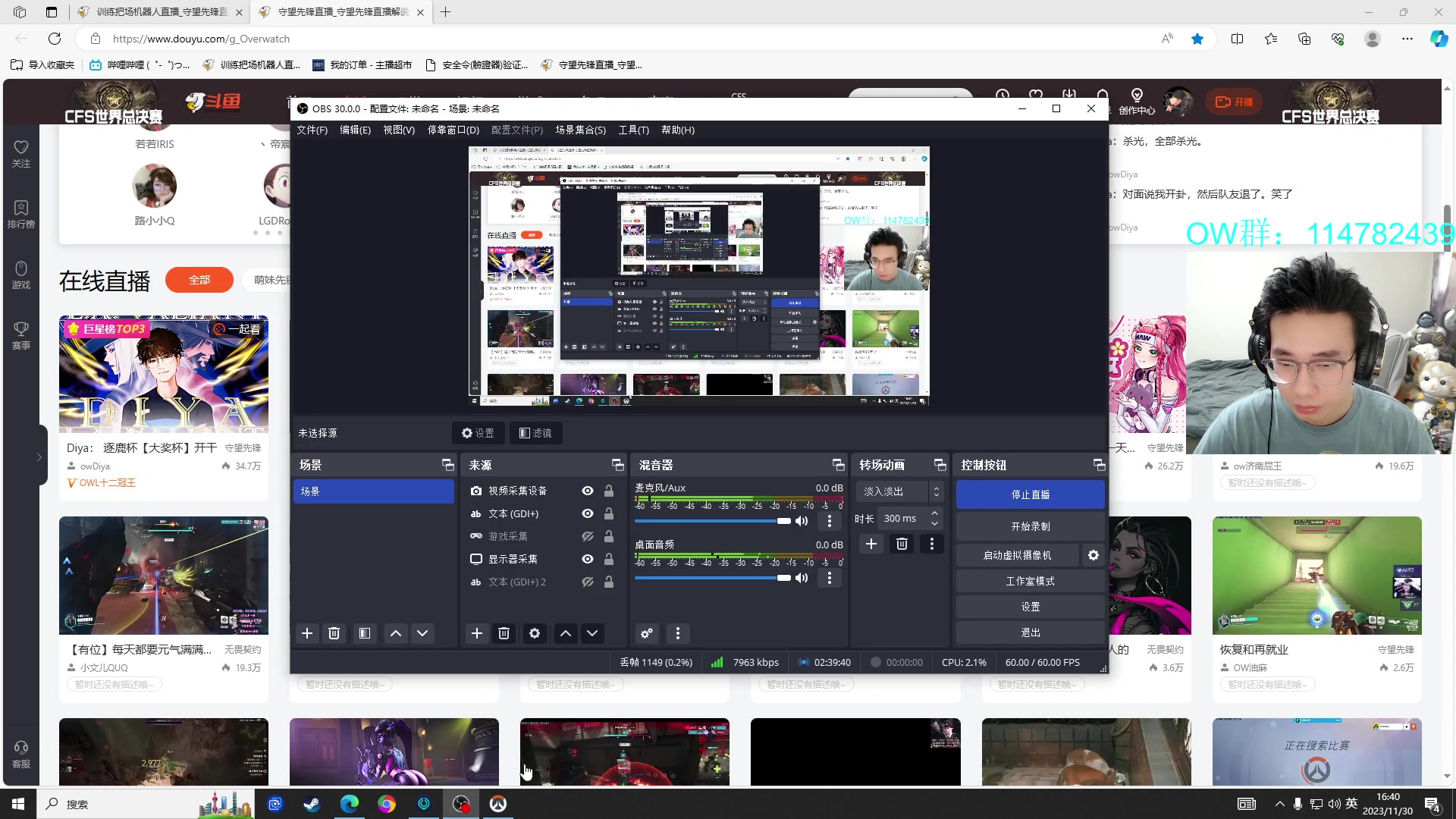Open source properties gear in Sources panel
Screen dimensions: 1456x819
click(x=535, y=633)
